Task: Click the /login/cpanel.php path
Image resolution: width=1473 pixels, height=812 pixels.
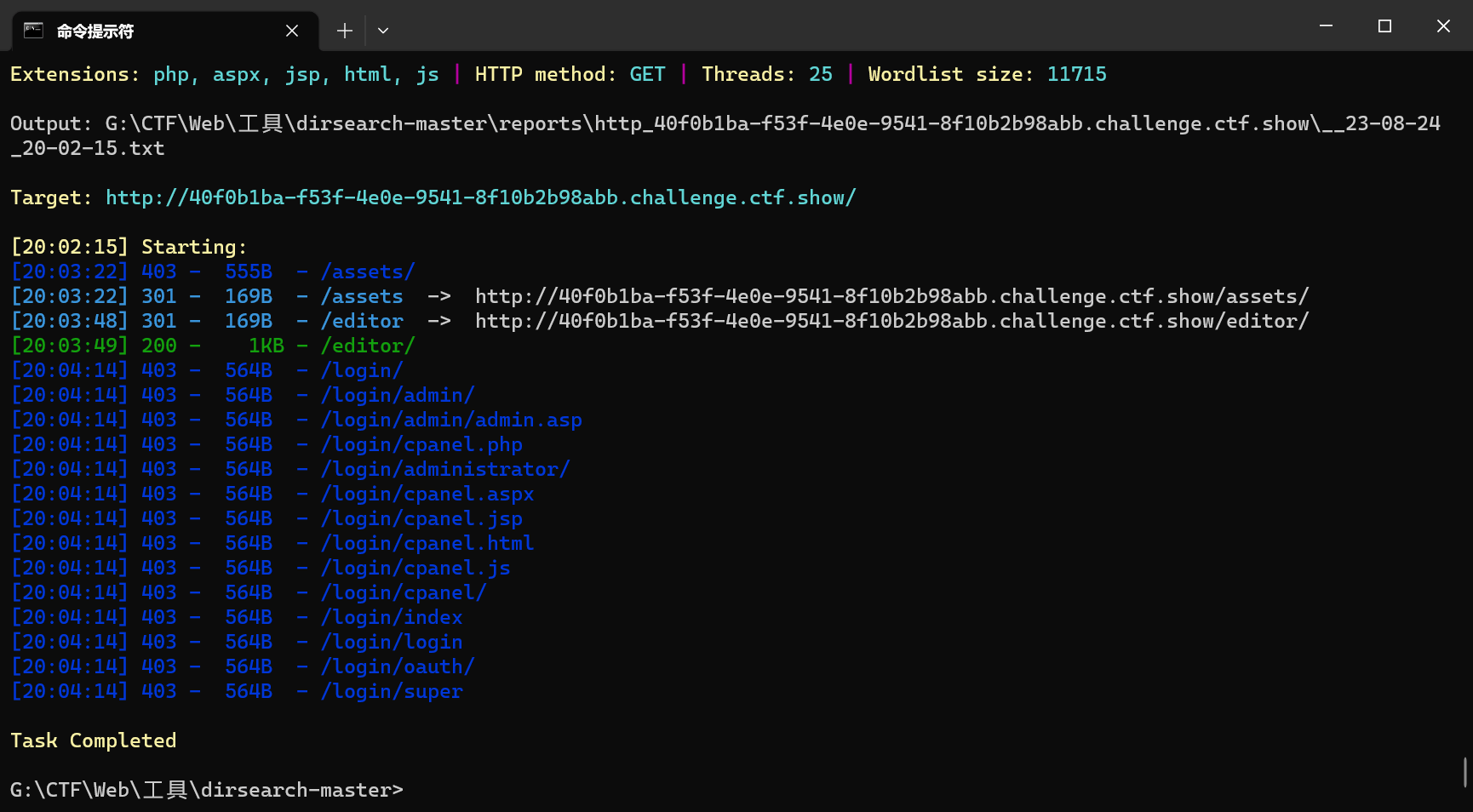Action: pos(421,444)
